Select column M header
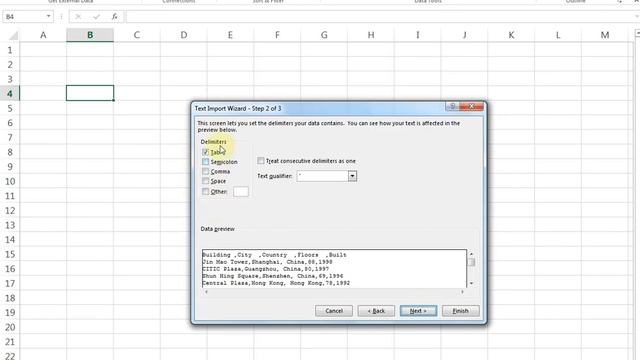Screen dimensions: 640x360 605,35
